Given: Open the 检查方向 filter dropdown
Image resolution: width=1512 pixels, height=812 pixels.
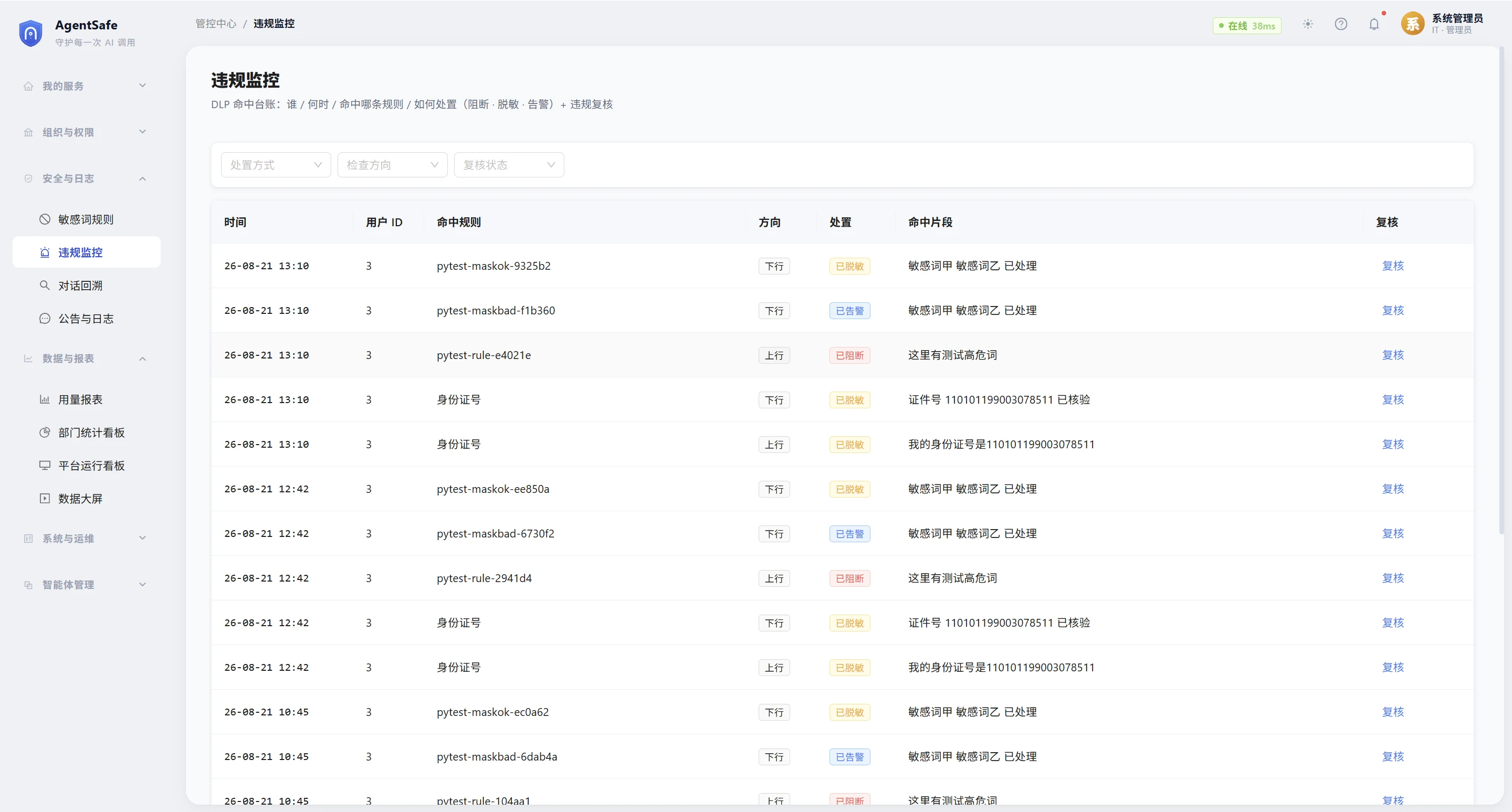Looking at the screenshot, I should (x=392, y=165).
